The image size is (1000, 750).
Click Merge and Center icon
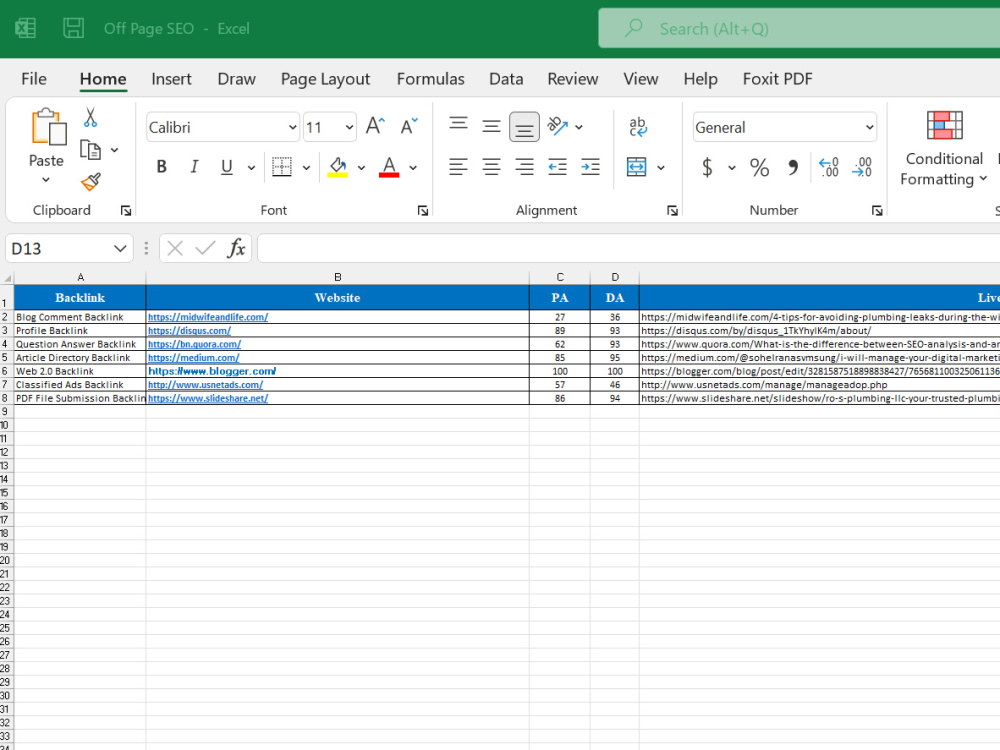coord(636,167)
